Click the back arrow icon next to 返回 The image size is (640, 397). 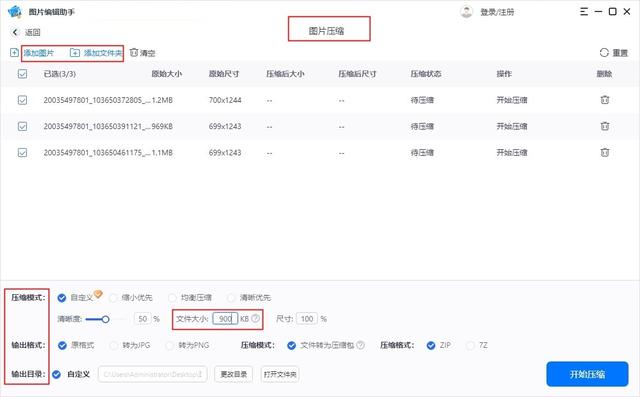click(15, 32)
